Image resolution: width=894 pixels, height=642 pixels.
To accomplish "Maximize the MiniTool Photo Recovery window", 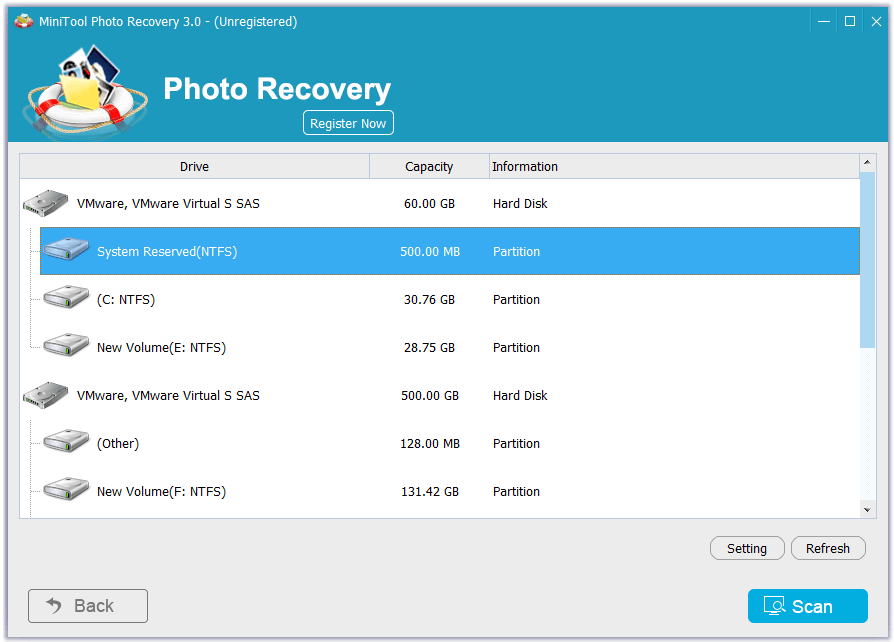I will point(850,22).
